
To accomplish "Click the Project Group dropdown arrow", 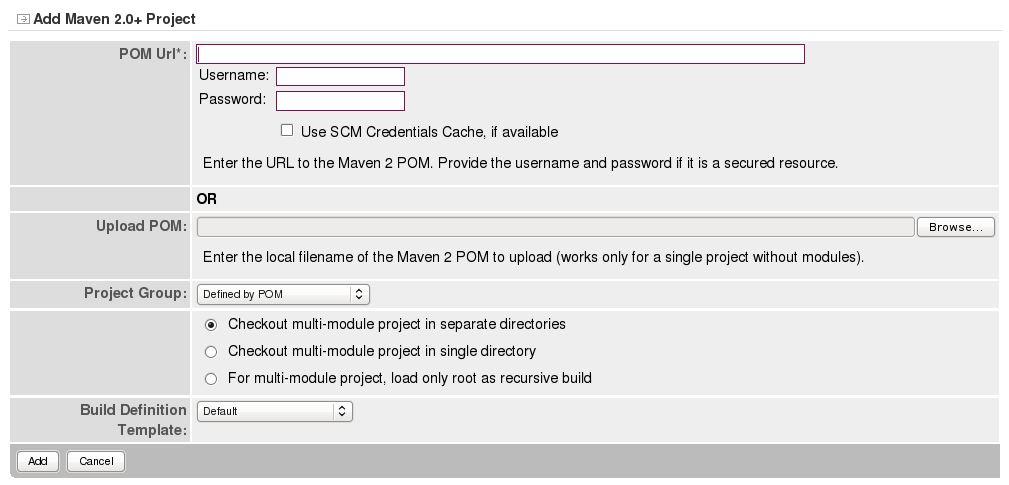I will point(361,294).
